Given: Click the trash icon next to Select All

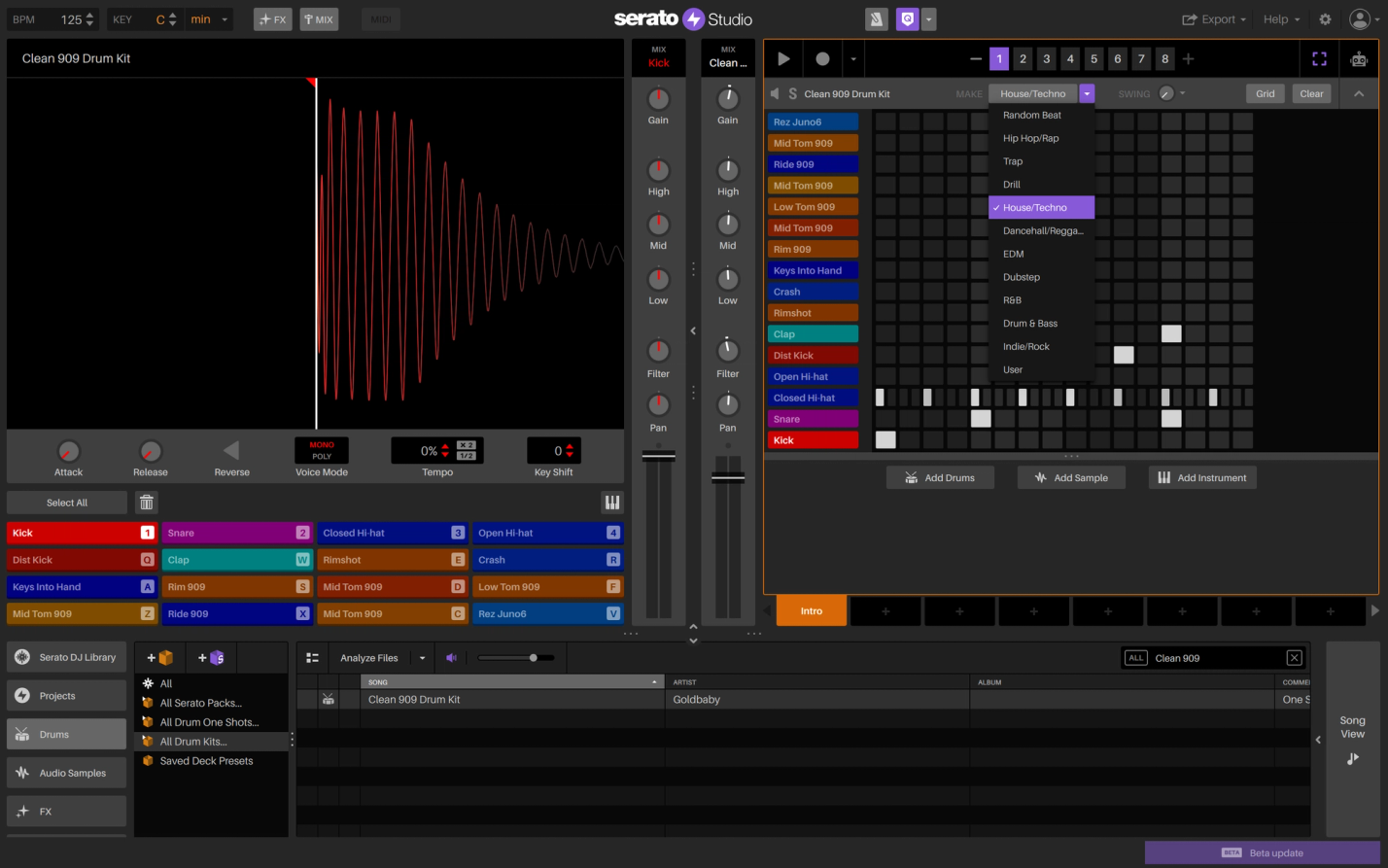Looking at the screenshot, I should click(148, 502).
